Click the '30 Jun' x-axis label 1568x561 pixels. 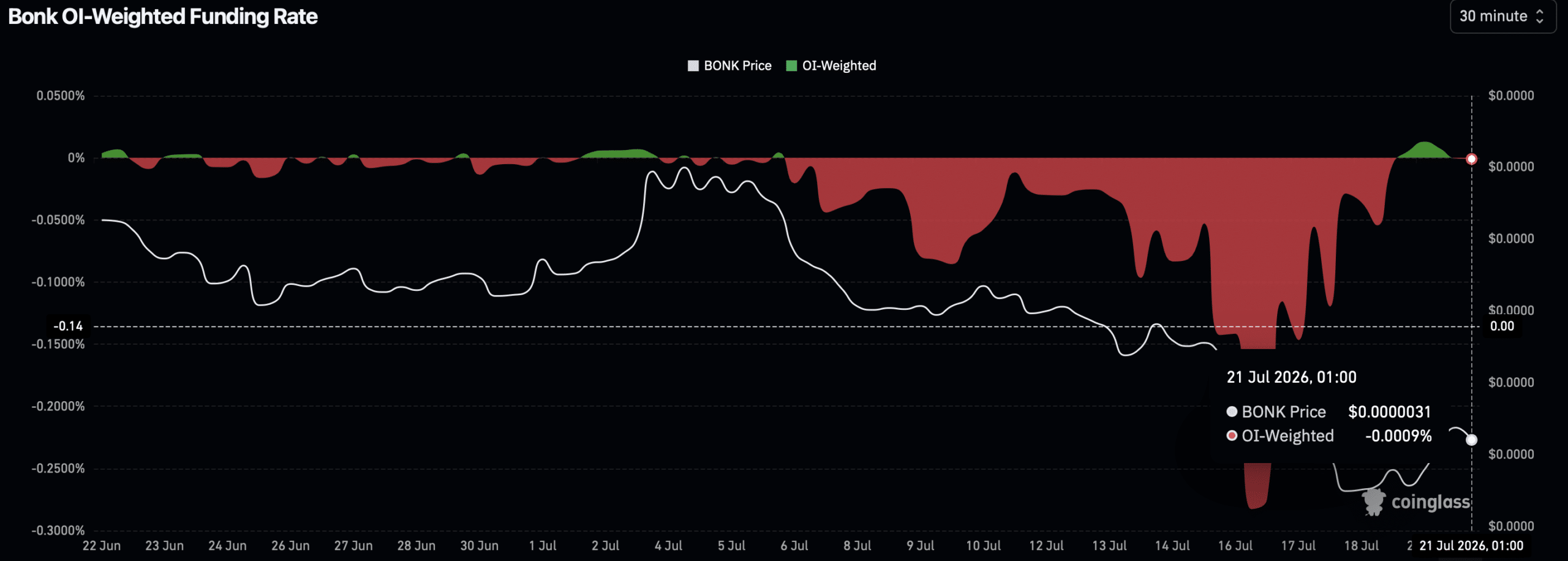point(479,545)
